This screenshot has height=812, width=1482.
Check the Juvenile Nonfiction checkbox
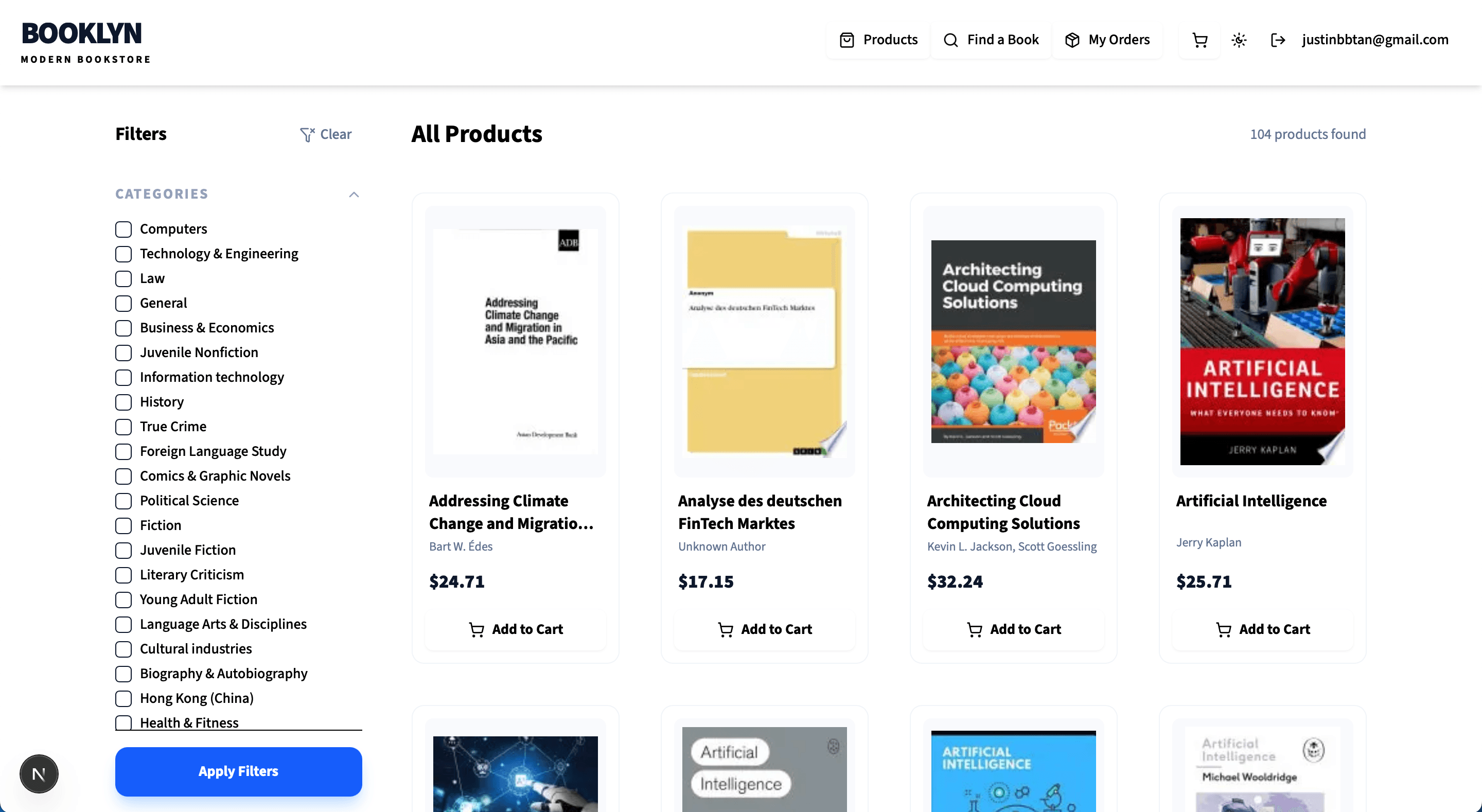[x=123, y=353]
